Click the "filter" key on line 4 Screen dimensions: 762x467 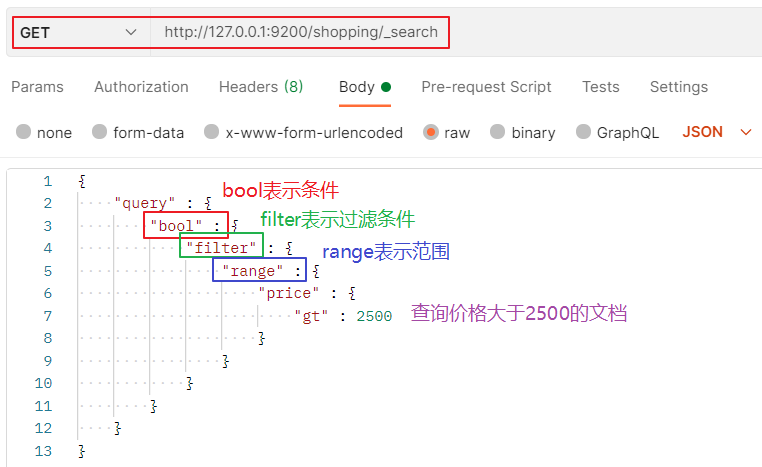pyautogui.click(x=221, y=248)
